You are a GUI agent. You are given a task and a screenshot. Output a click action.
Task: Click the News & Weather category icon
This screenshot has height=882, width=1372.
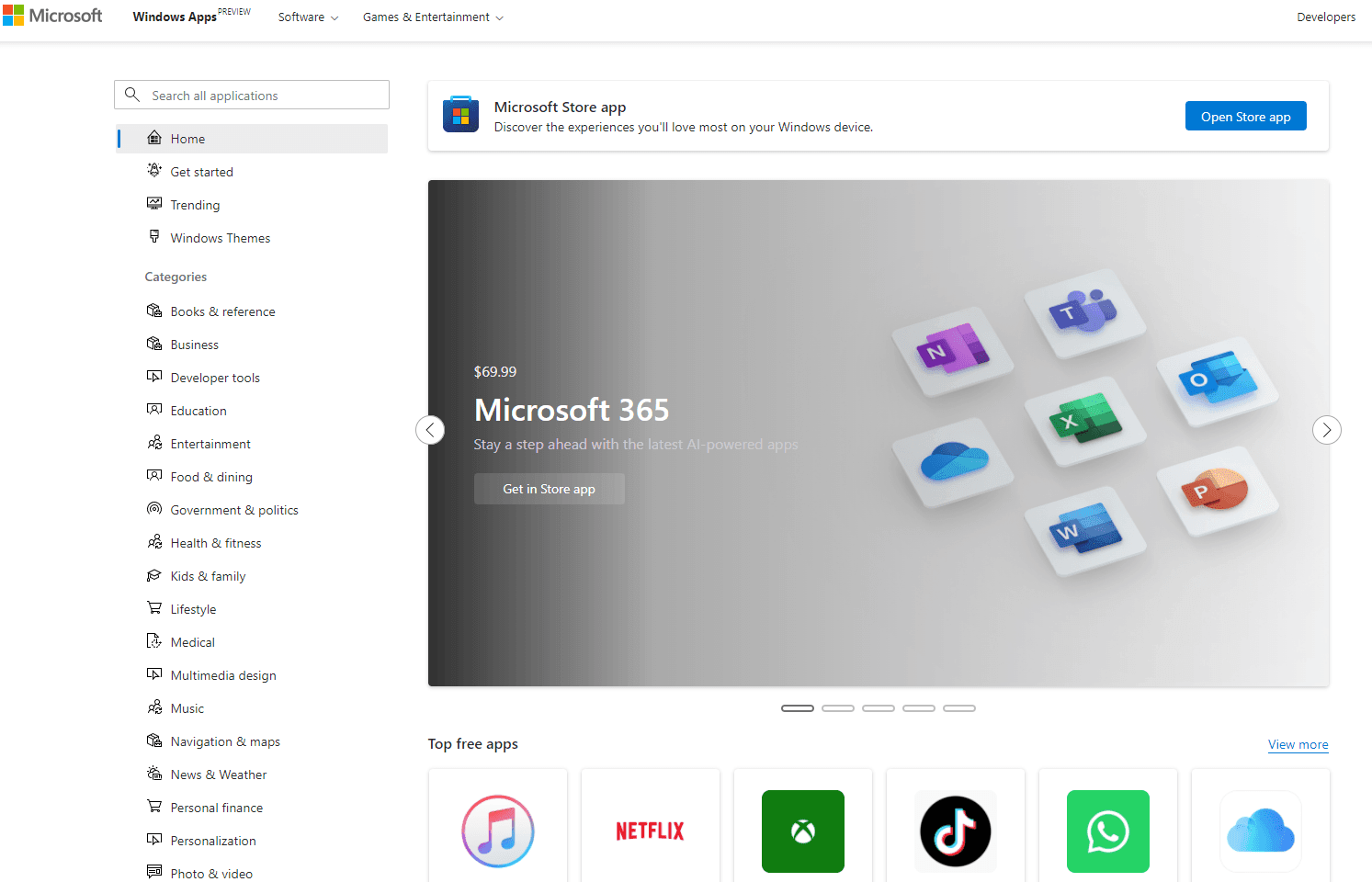click(154, 774)
